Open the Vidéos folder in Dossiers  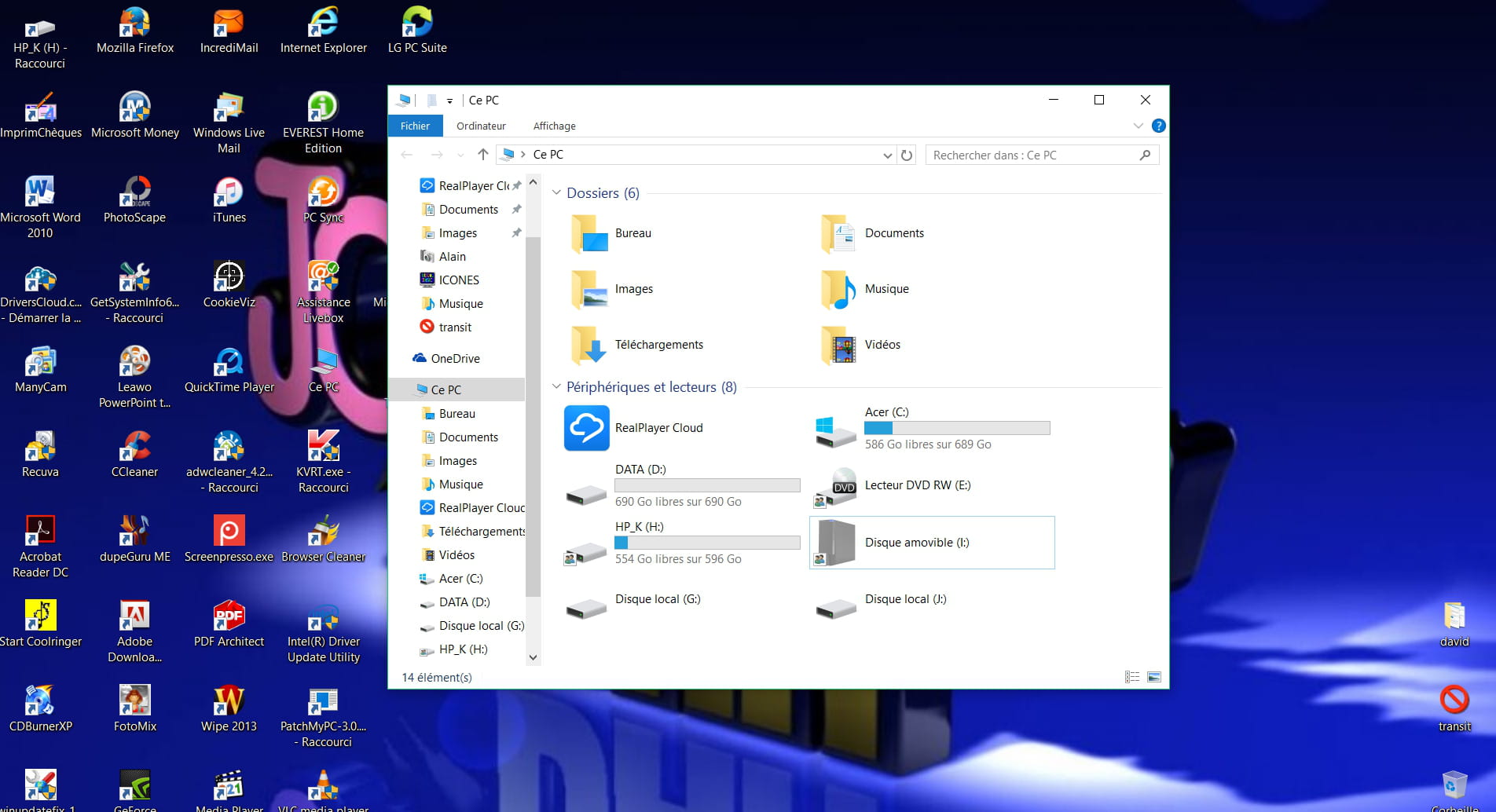tap(860, 345)
